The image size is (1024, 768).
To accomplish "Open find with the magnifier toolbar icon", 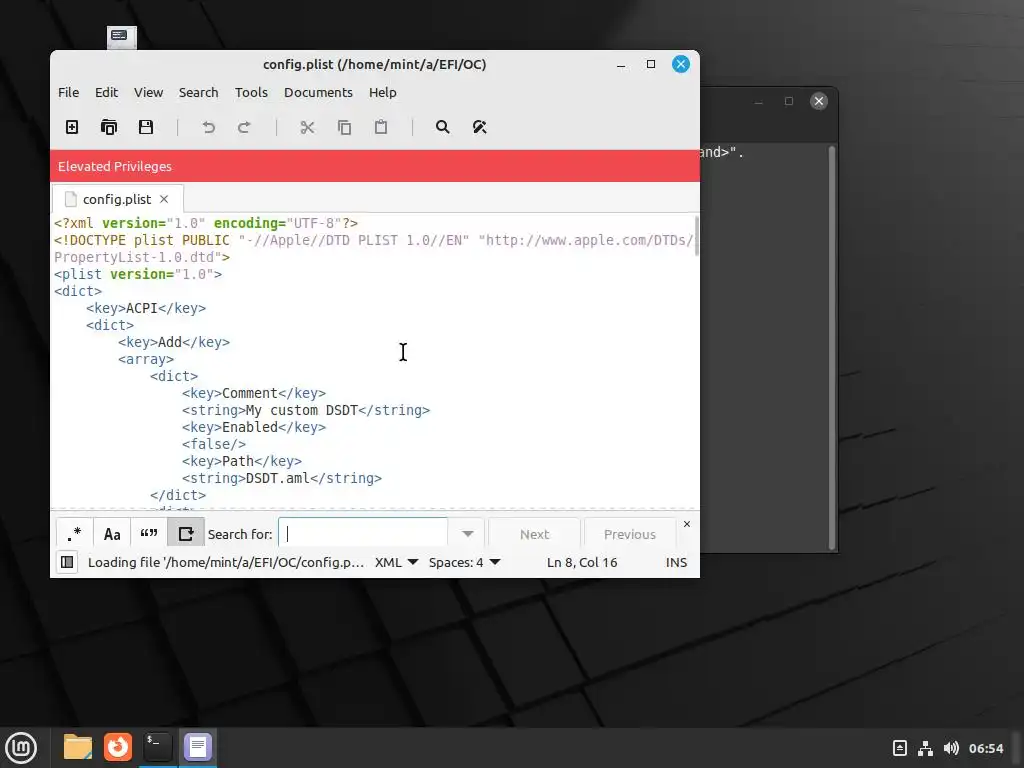I will click(443, 127).
